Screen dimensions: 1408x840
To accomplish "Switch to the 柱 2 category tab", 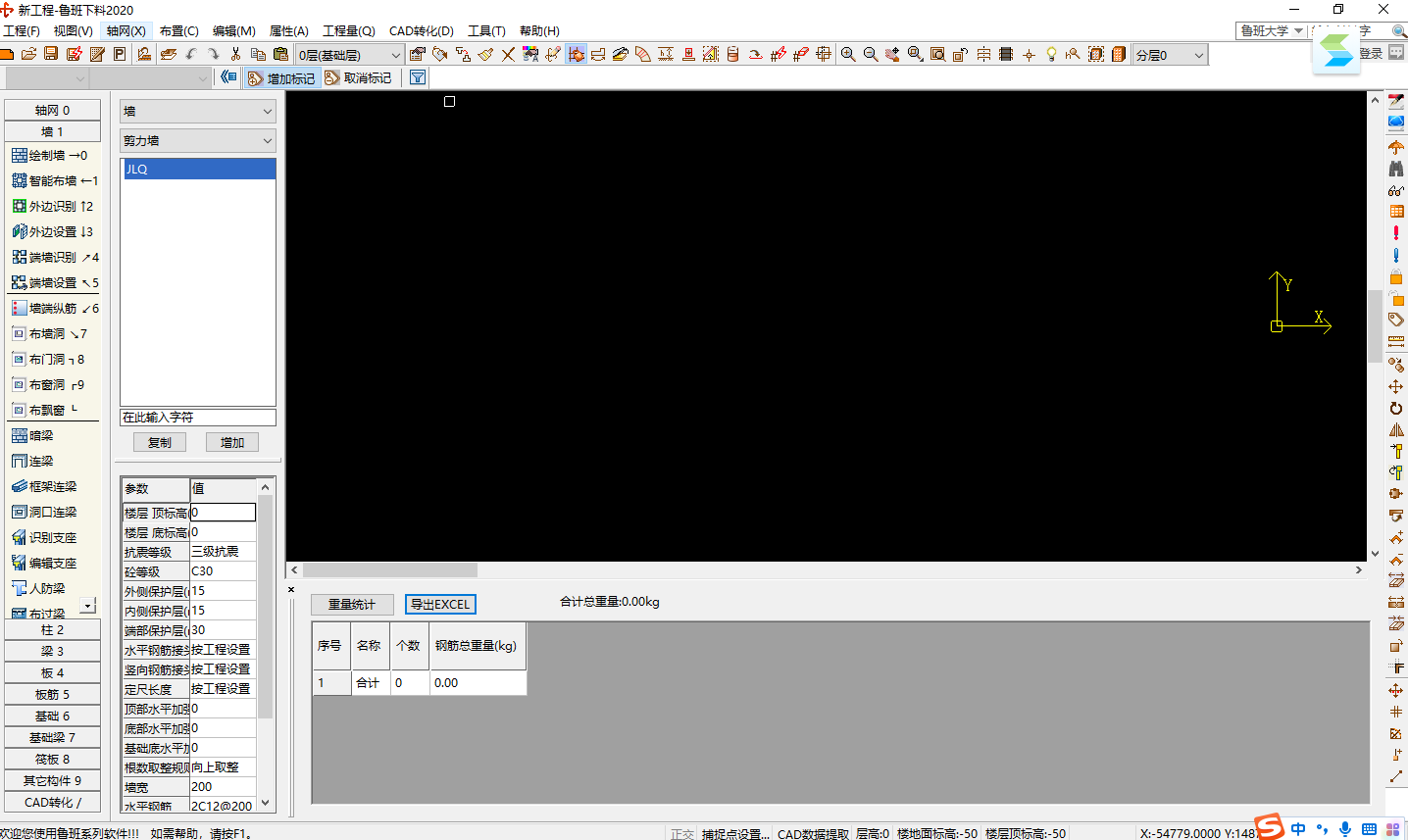I will click(x=53, y=630).
